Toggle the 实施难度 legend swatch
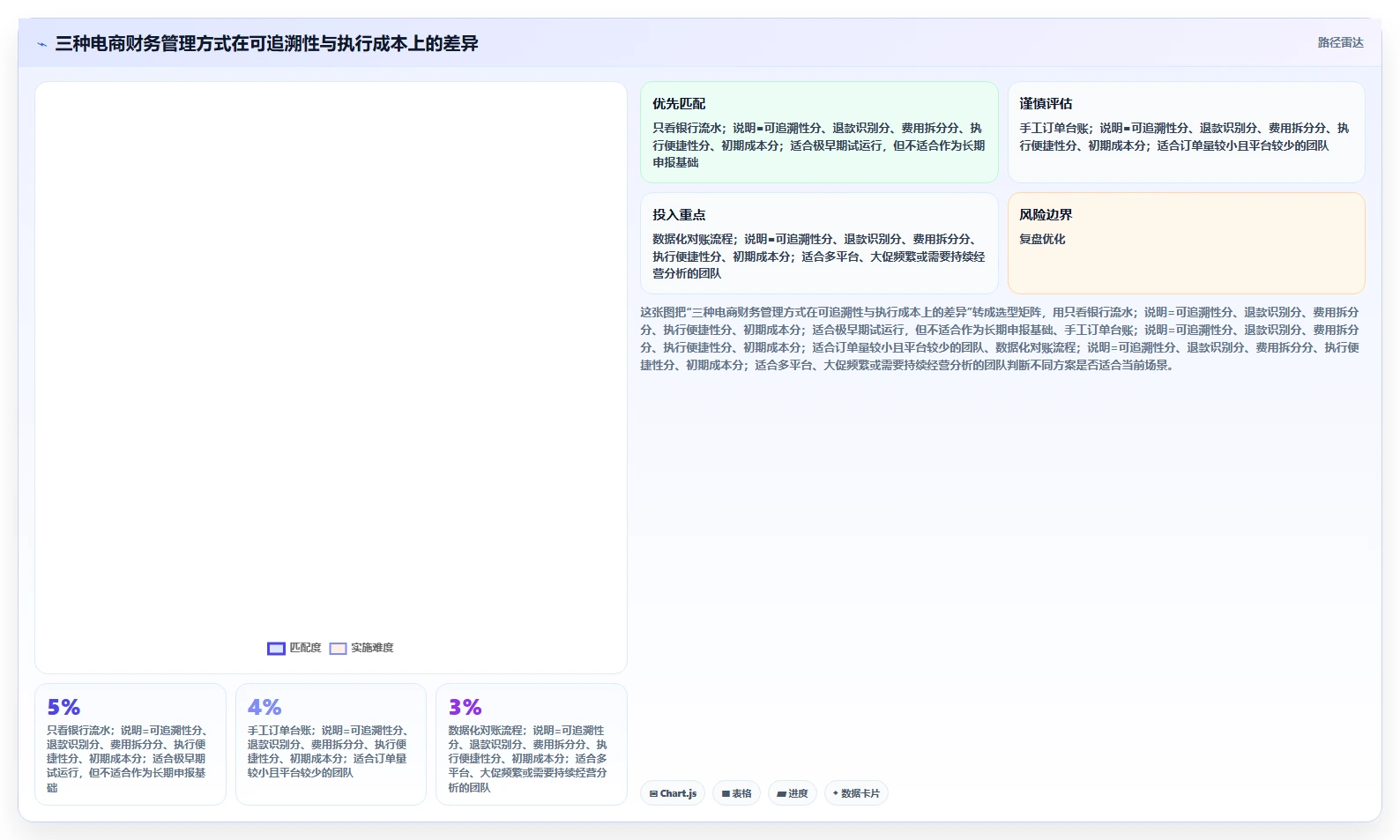The width and height of the screenshot is (1400, 840). click(x=338, y=649)
